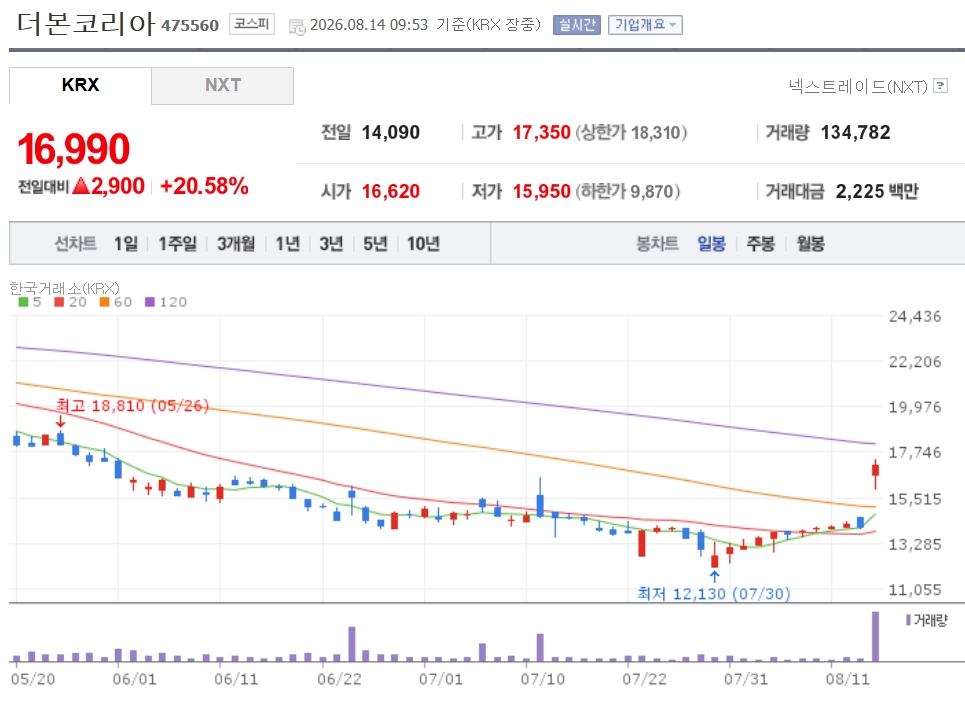965x708 pixels.
Task: Switch to the NXT tab
Action: pyautogui.click(x=222, y=86)
